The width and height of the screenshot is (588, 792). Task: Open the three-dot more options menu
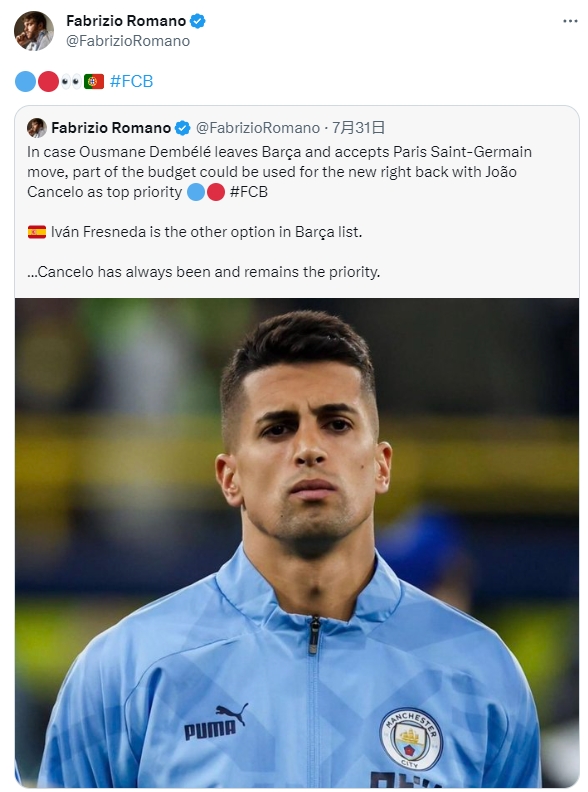click(570, 21)
